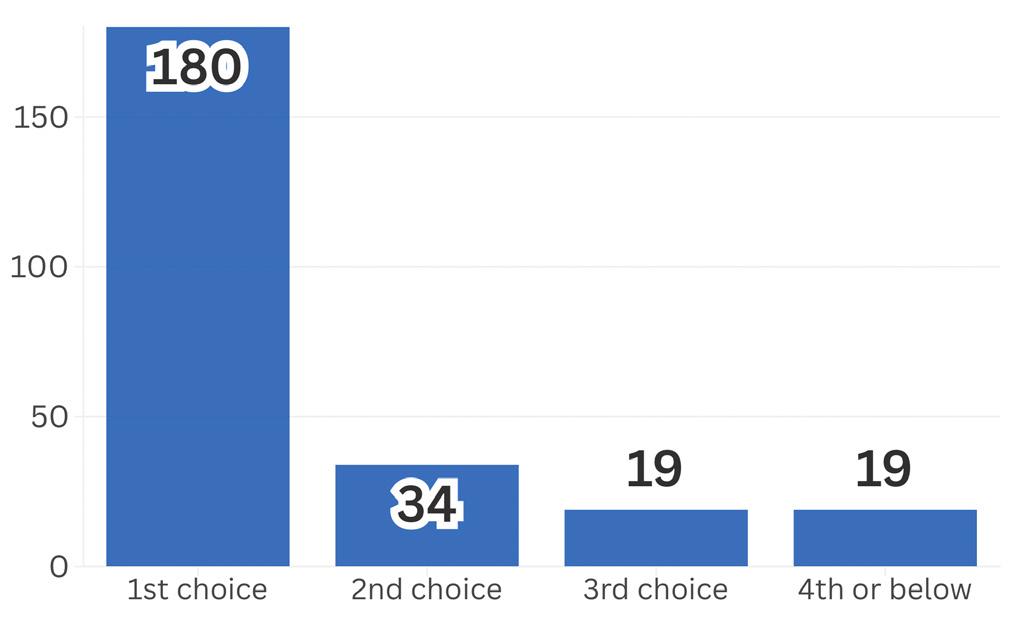This screenshot has width=1018, height=618.
Task: Select the 19 label above 4th or below
Action: point(883,469)
